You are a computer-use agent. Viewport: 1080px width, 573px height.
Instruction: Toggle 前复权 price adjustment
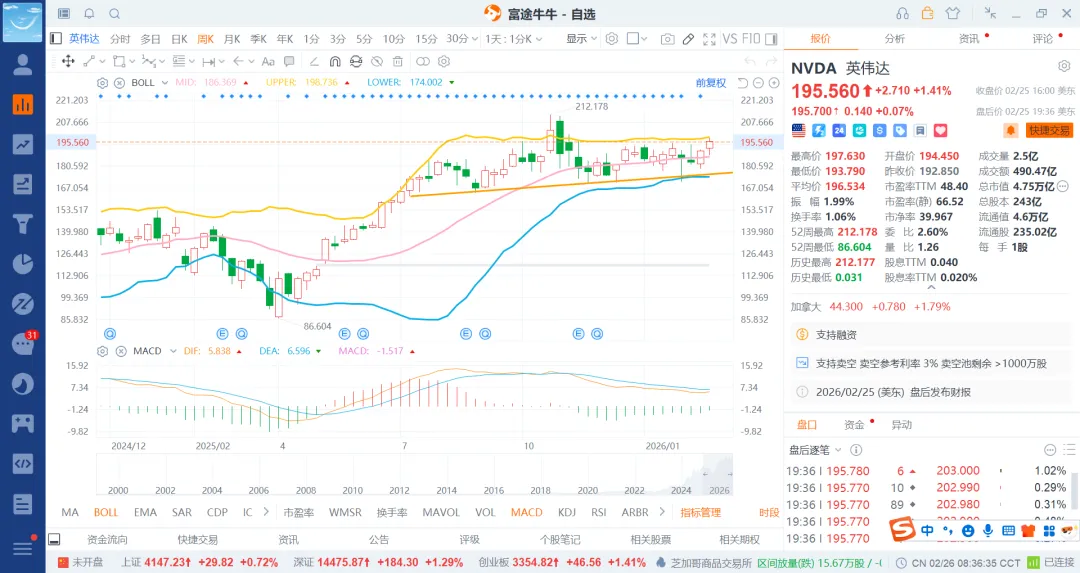[711, 83]
